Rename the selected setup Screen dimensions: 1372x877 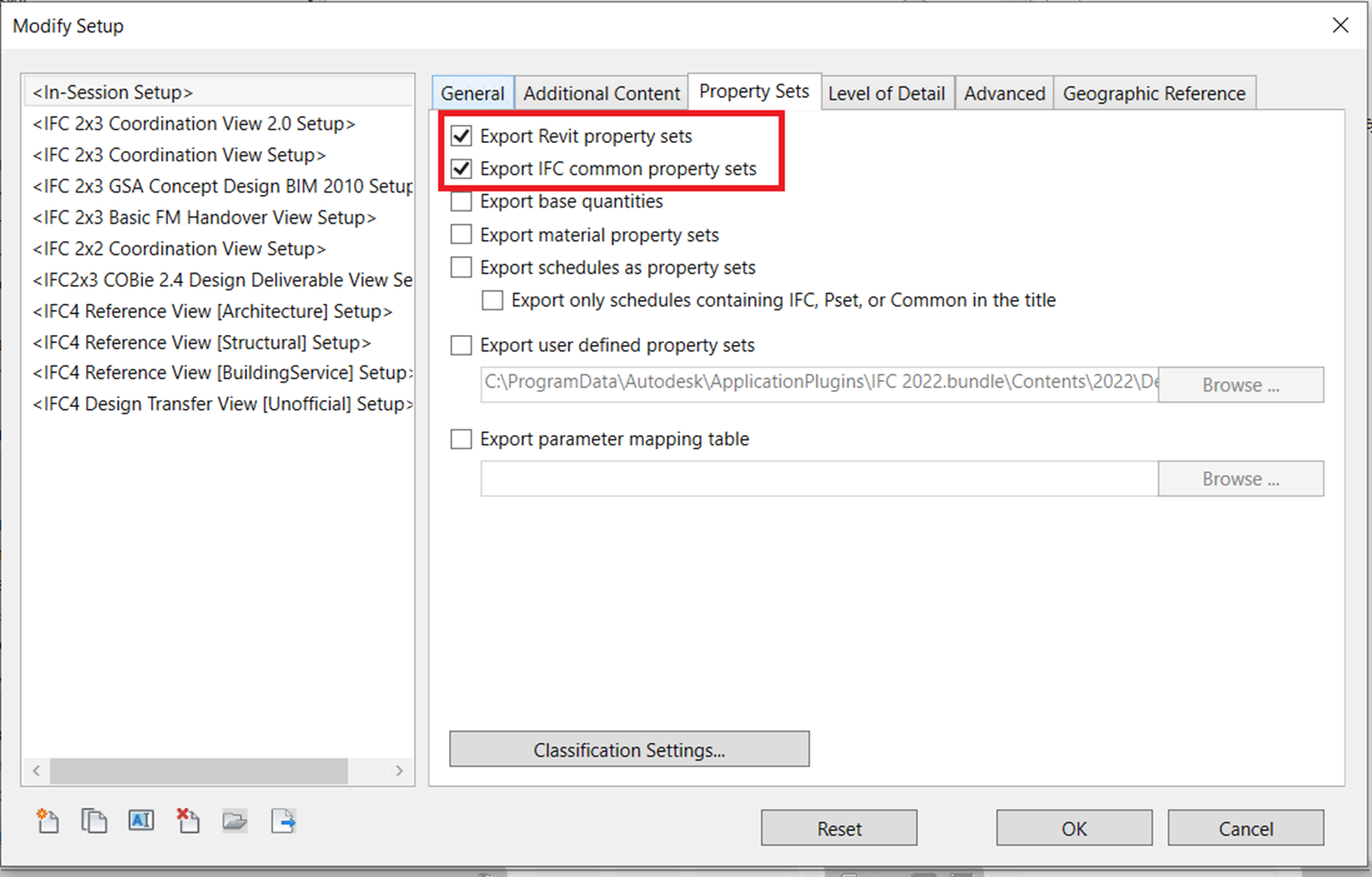pyautogui.click(x=141, y=820)
